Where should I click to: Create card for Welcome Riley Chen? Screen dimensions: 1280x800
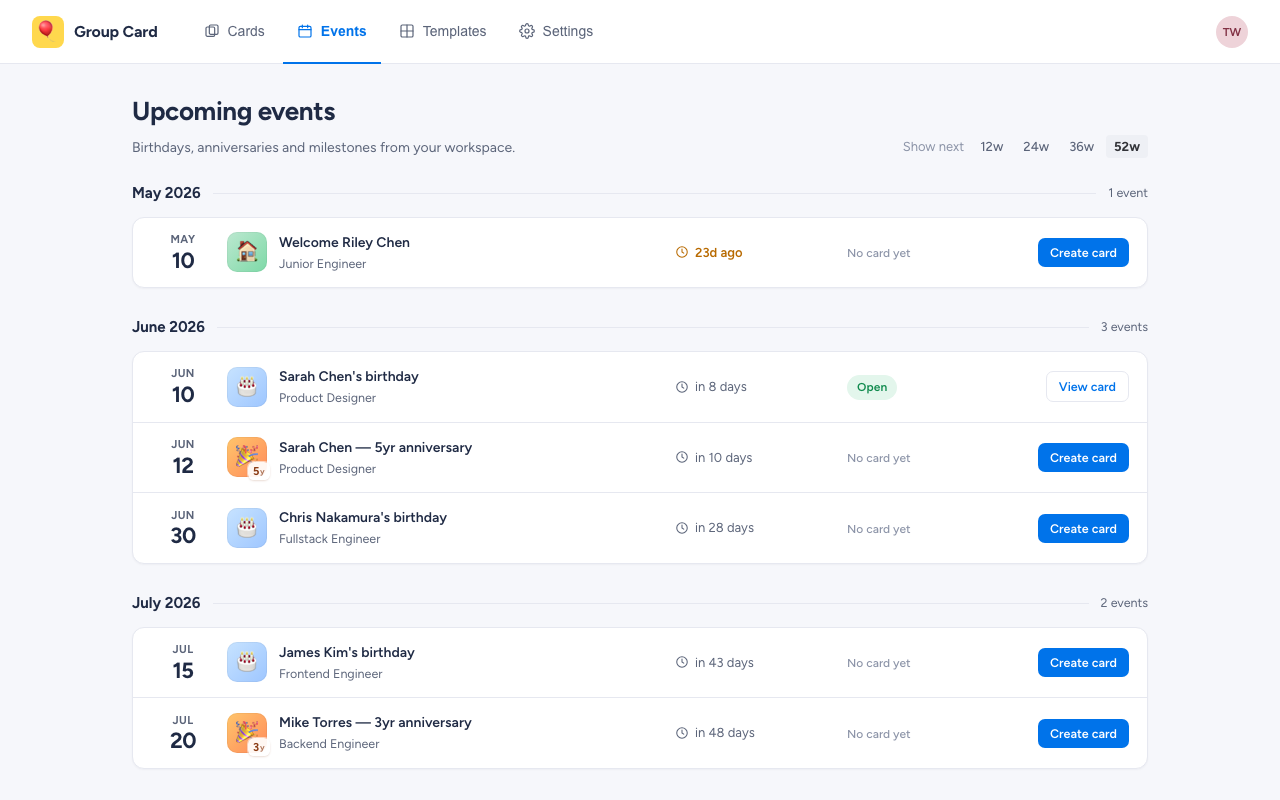click(1083, 253)
